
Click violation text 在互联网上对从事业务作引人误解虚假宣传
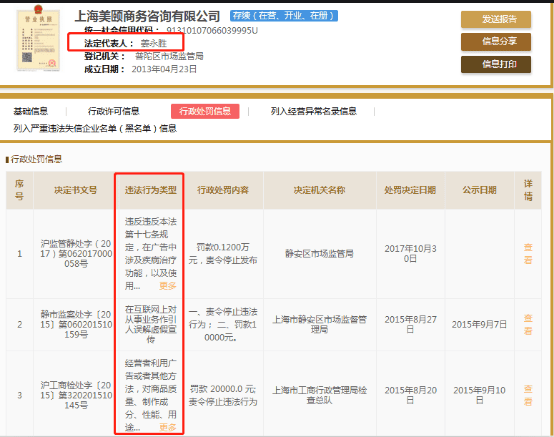pyautogui.click(x=151, y=324)
